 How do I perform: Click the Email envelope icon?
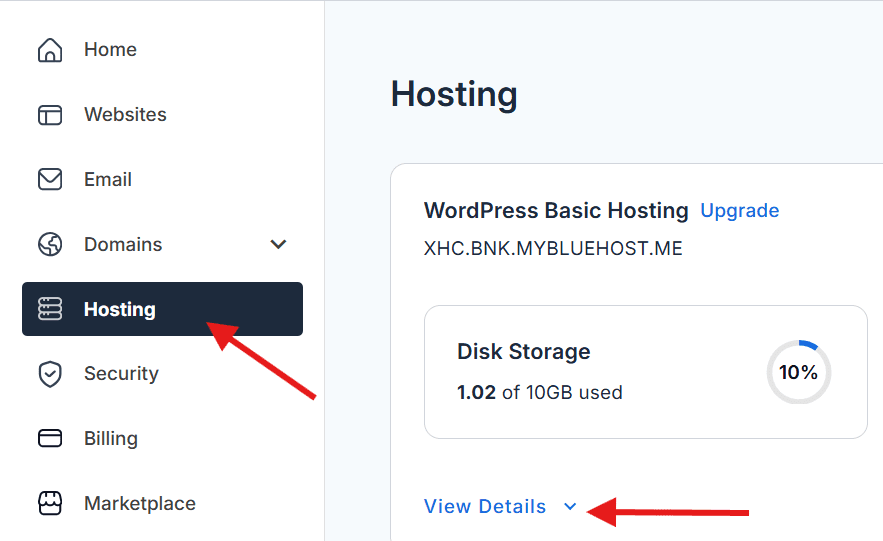click(50, 180)
